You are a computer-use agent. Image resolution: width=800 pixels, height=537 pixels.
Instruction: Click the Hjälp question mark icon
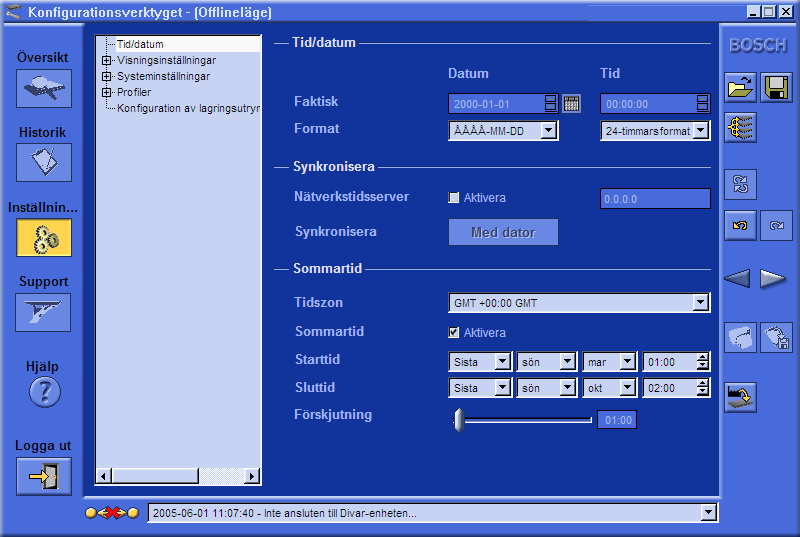[x=45, y=392]
